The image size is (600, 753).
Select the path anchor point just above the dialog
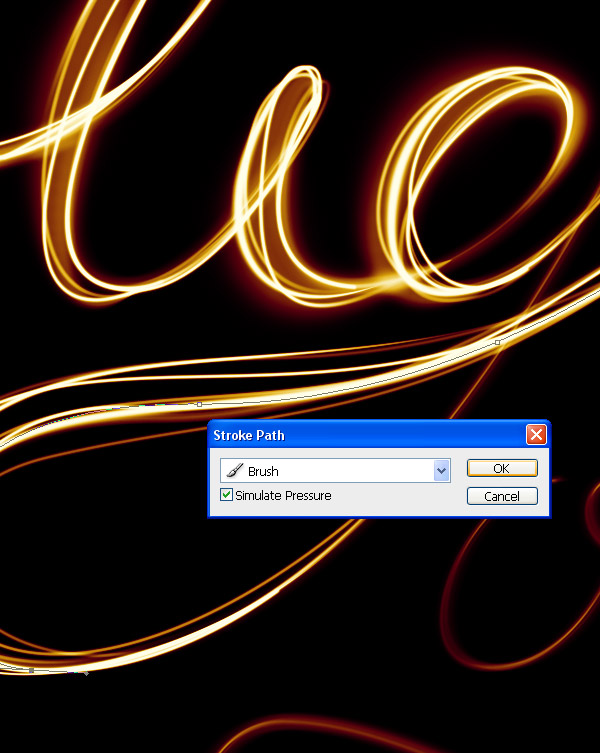point(199,404)
